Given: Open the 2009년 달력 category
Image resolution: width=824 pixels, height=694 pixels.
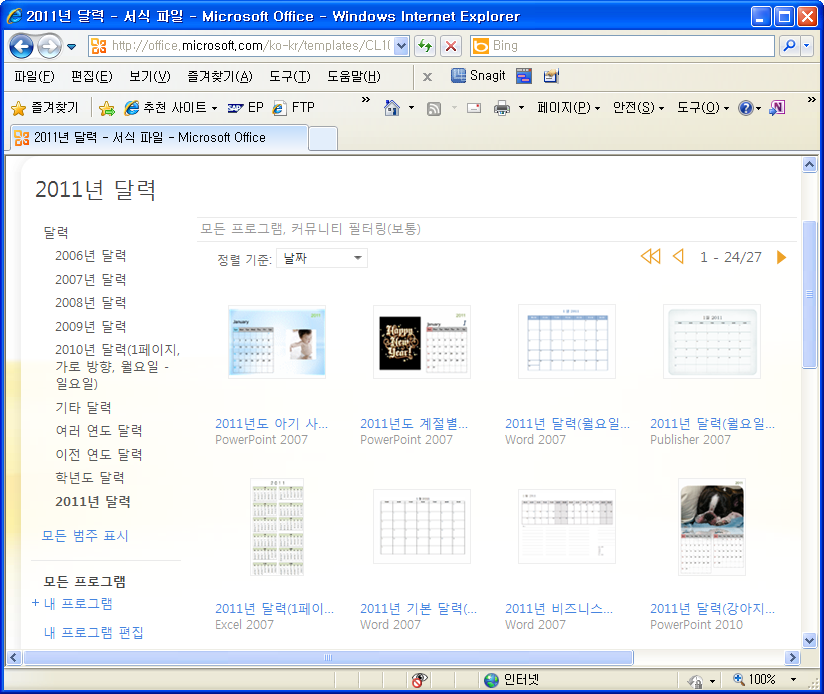Looking at the screenshot, I should [91, 327].
